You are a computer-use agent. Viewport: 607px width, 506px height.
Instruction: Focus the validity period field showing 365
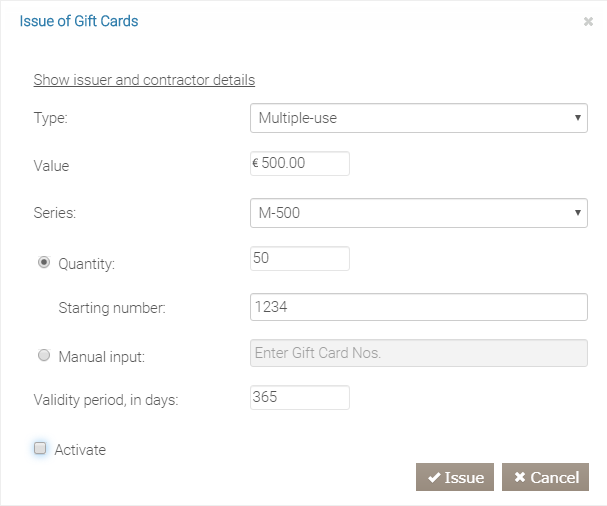299,397
